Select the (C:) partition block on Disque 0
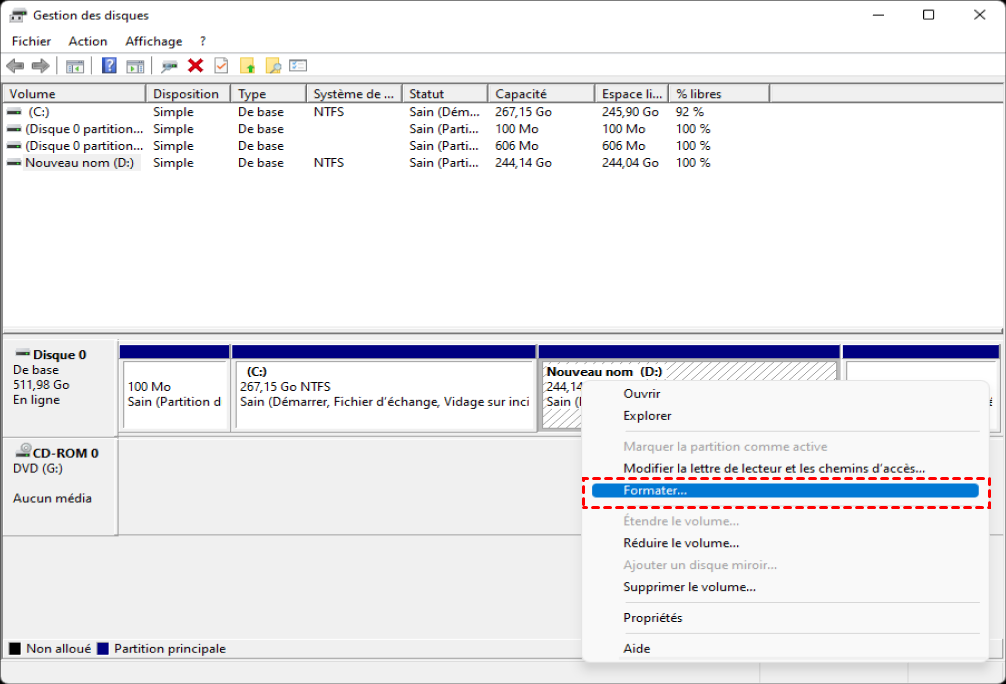The height and width of the screenshot is (684, 1006). click(385, 394)
